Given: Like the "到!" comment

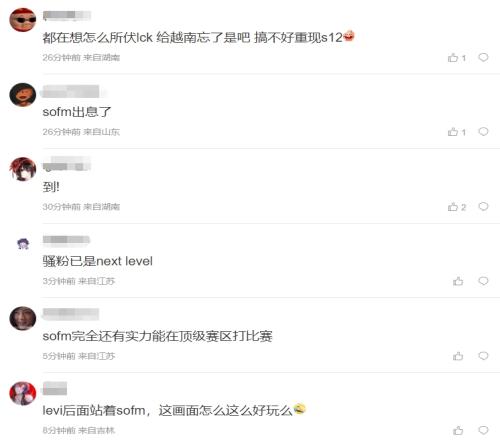Looking at the screenshot, I should point(456,207).
